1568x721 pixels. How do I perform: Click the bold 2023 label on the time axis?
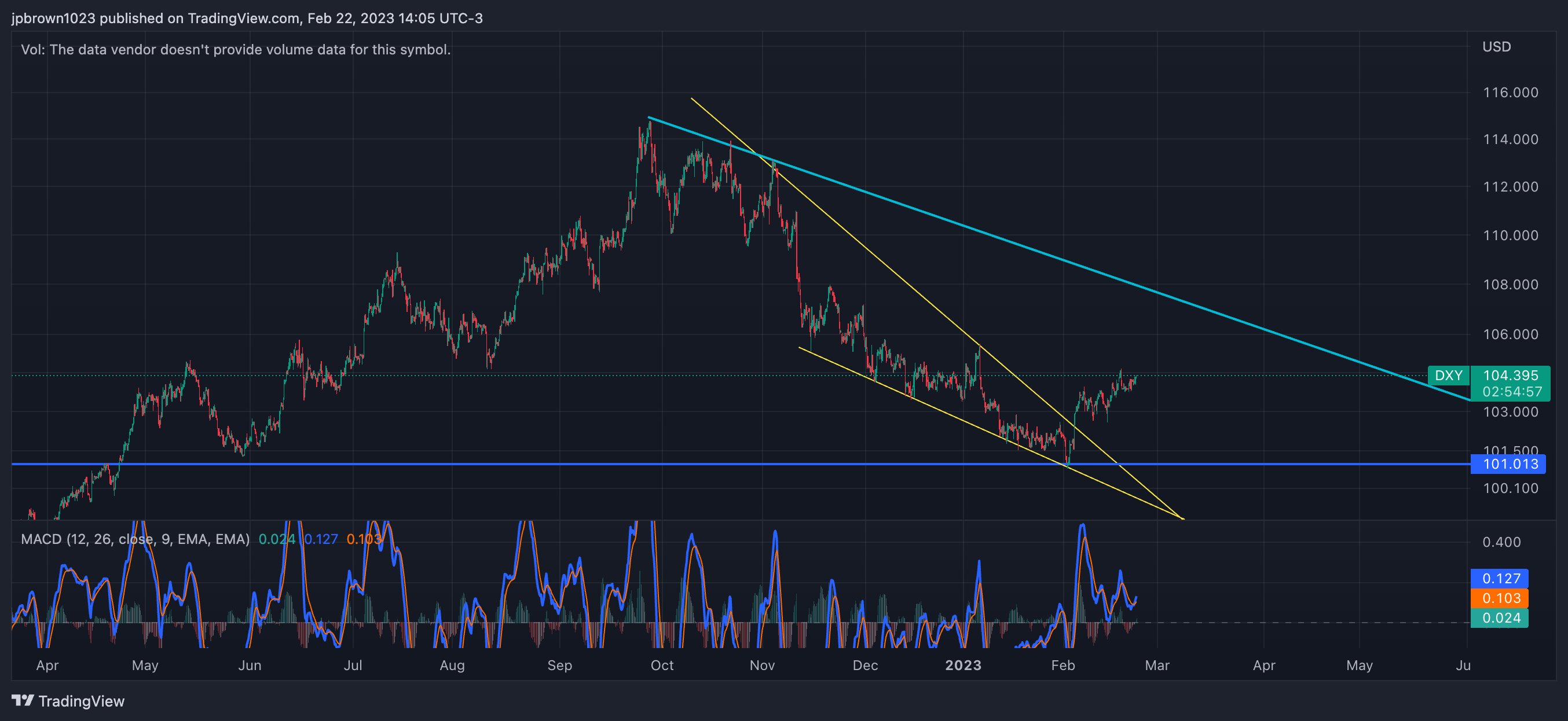point(963,665)
